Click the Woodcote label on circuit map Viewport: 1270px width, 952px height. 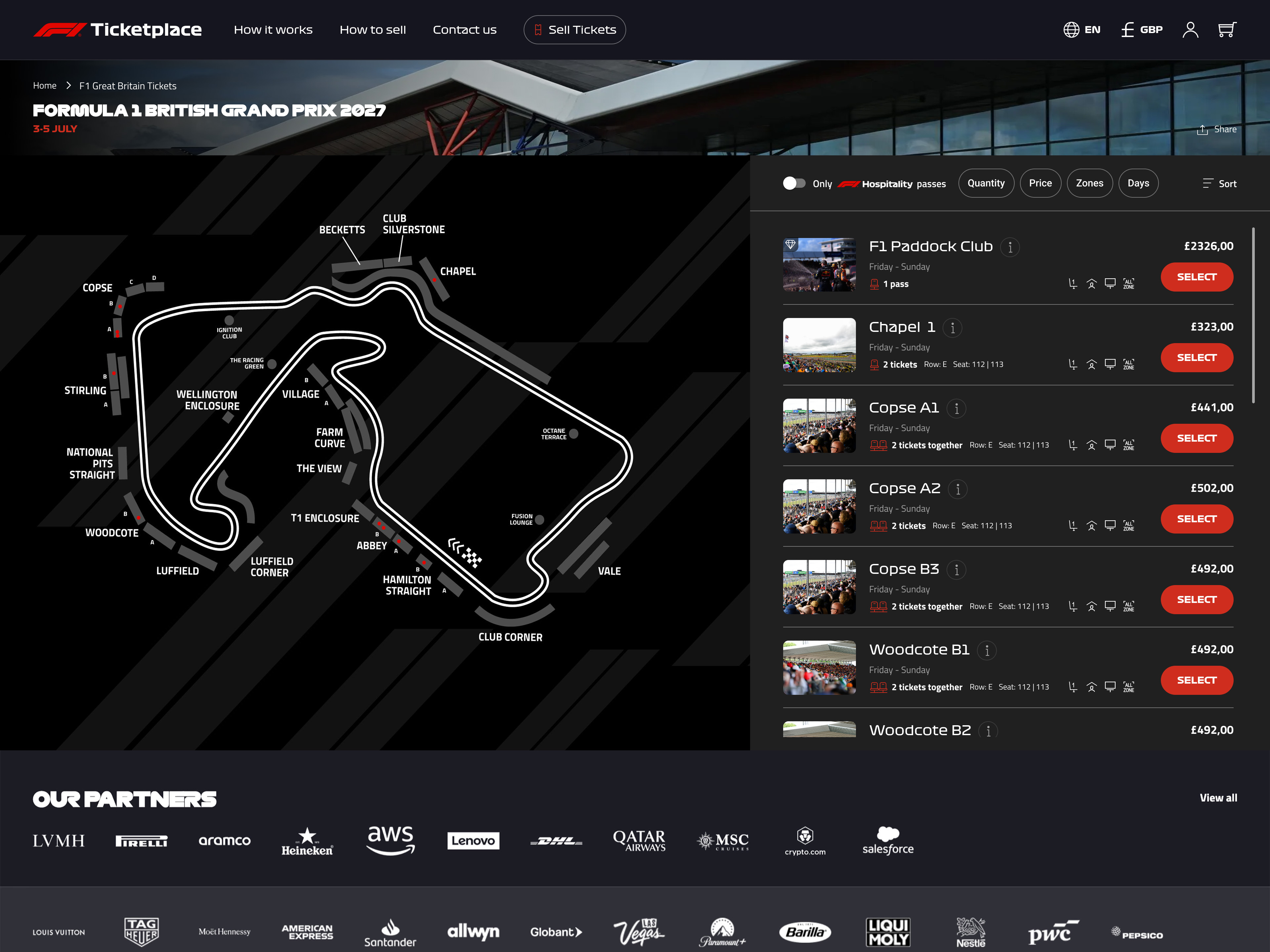(x=112, y=533)
